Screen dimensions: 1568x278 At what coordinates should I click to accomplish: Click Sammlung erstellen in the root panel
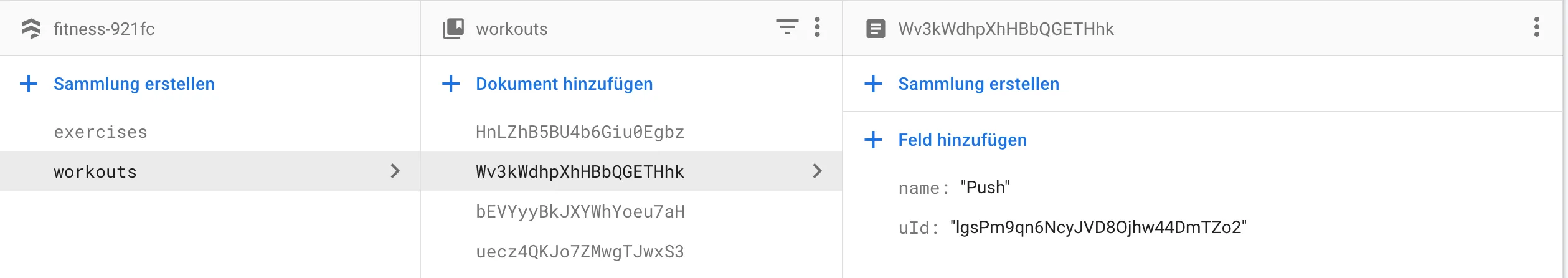(x=134, y=84)
